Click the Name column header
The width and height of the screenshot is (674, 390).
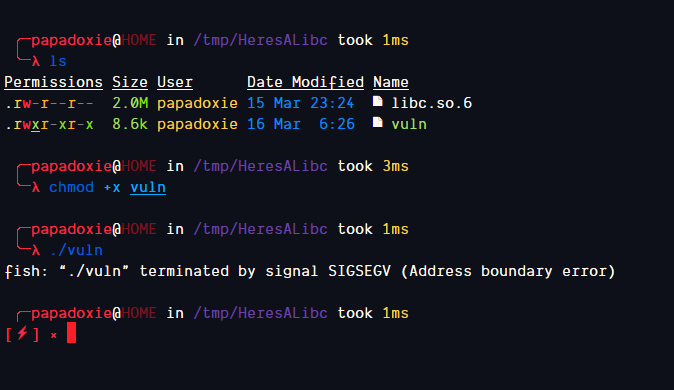point(391,82)
